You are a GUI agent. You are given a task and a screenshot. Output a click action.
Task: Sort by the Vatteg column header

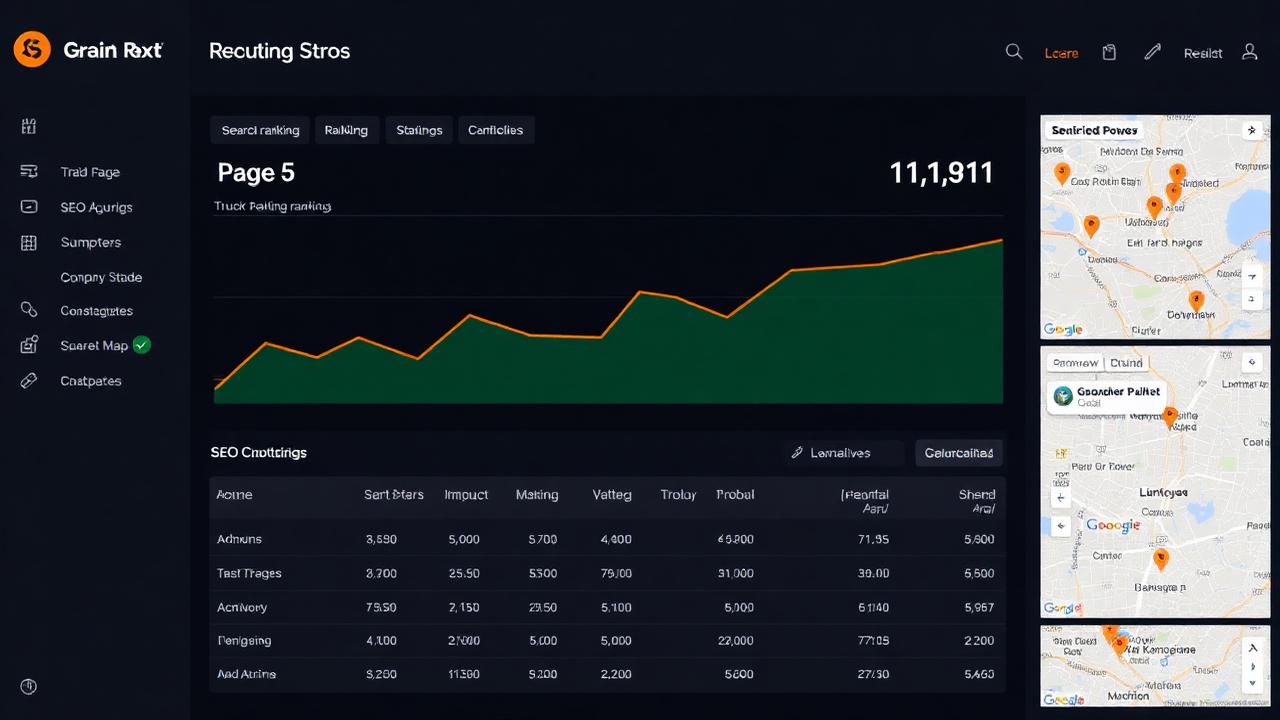tap(612, 494)
